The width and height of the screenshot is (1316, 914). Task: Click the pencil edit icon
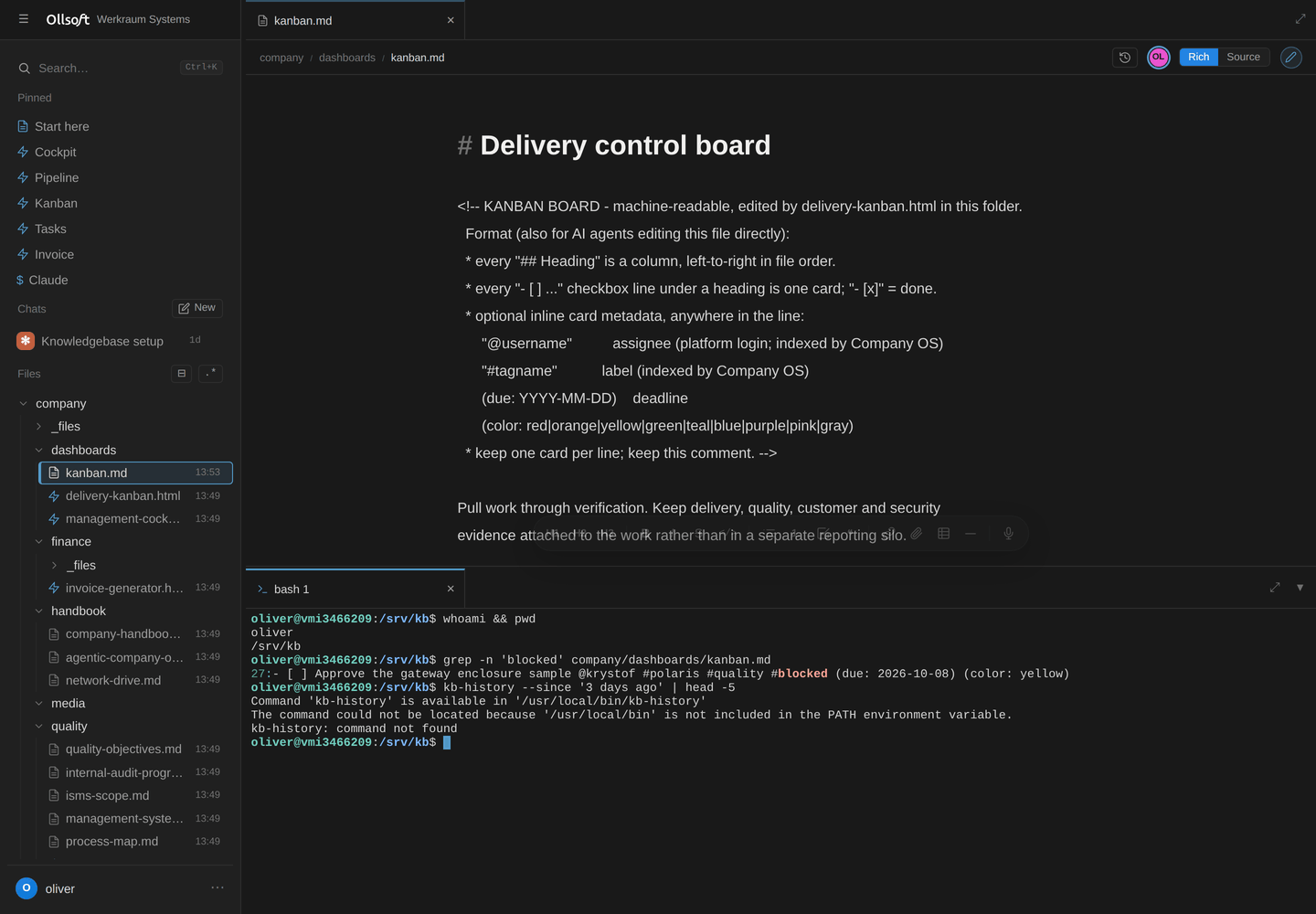pyautogui.click(x=1291, y=57)
